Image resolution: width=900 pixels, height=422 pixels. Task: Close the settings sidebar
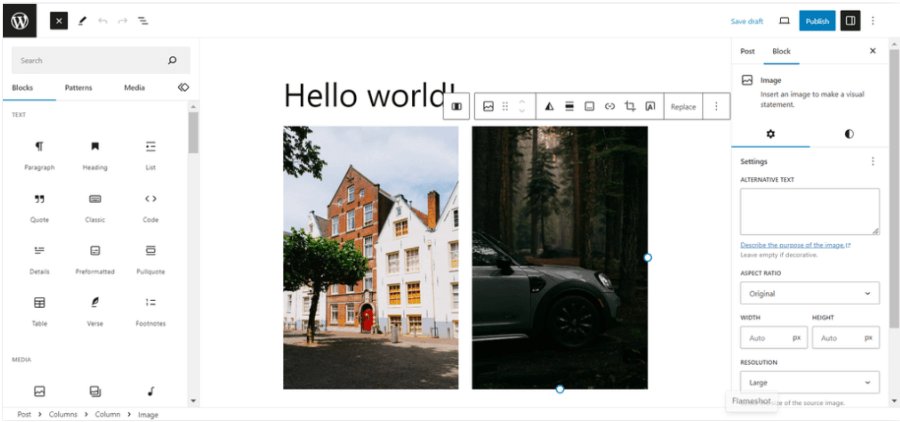(872, 51)
